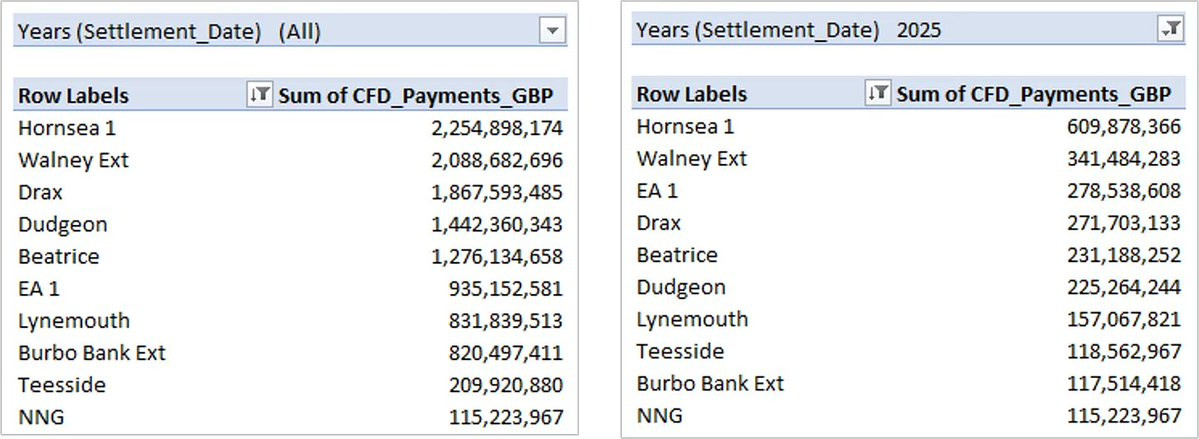Select Dudgeon row label in 2025 table
The height and width of the screenshot is (439, 1199).
[681, 287]
